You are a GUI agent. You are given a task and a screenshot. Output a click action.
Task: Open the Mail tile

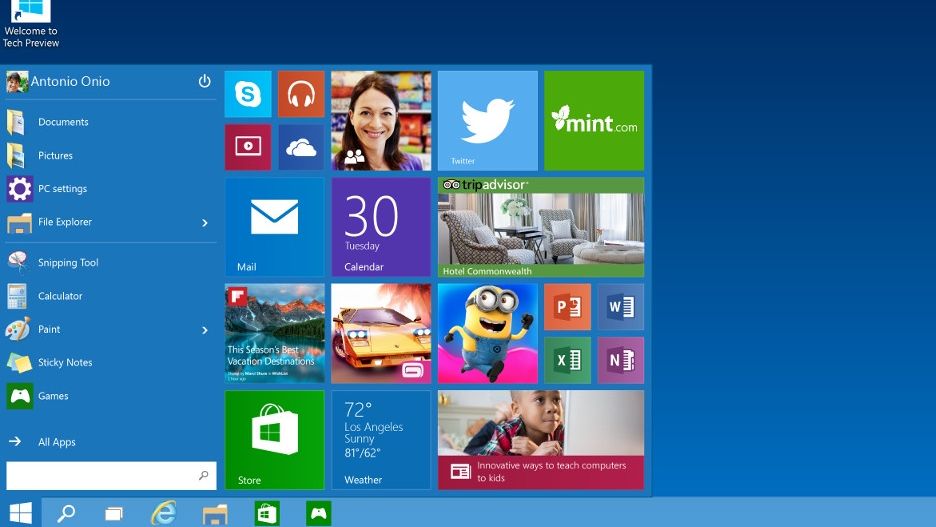pyautogui.click(x=275, y=227)
